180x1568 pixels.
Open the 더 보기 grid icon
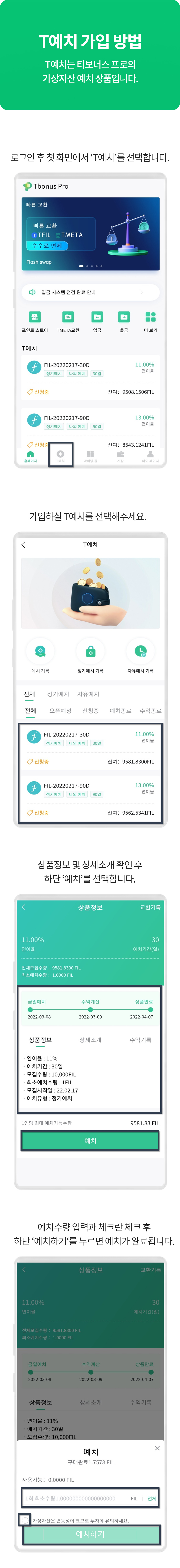click(x=150, y=317)
